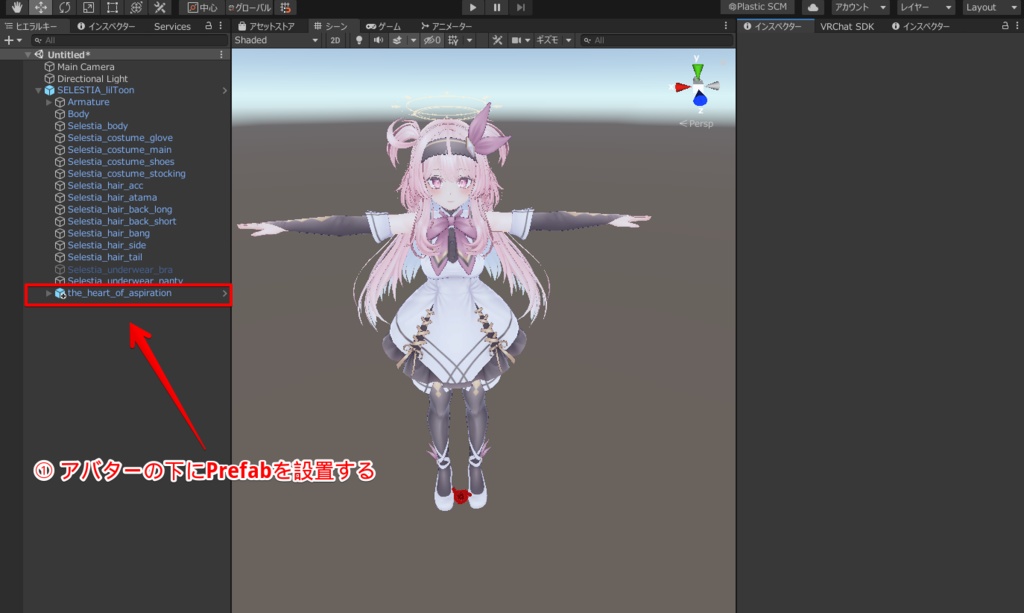Viewport: 1024px width, 613px height.
Task: Toggle 2D view mode in Scene toolbar
Action: (x=334, y=40)
